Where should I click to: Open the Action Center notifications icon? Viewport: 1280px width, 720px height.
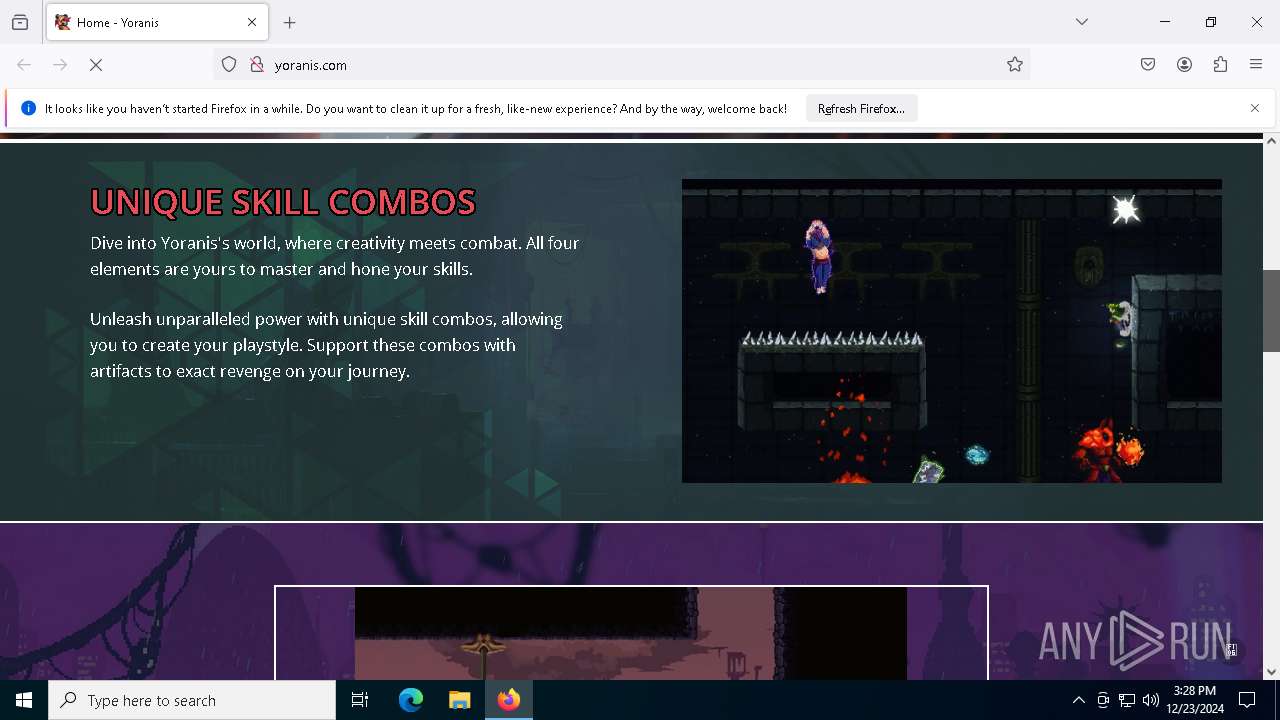[1247, 700]
